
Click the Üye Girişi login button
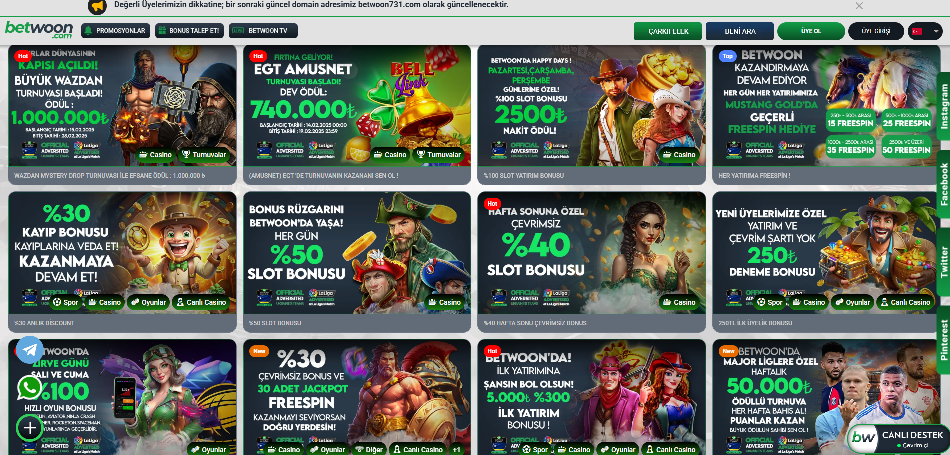point(875,31)
